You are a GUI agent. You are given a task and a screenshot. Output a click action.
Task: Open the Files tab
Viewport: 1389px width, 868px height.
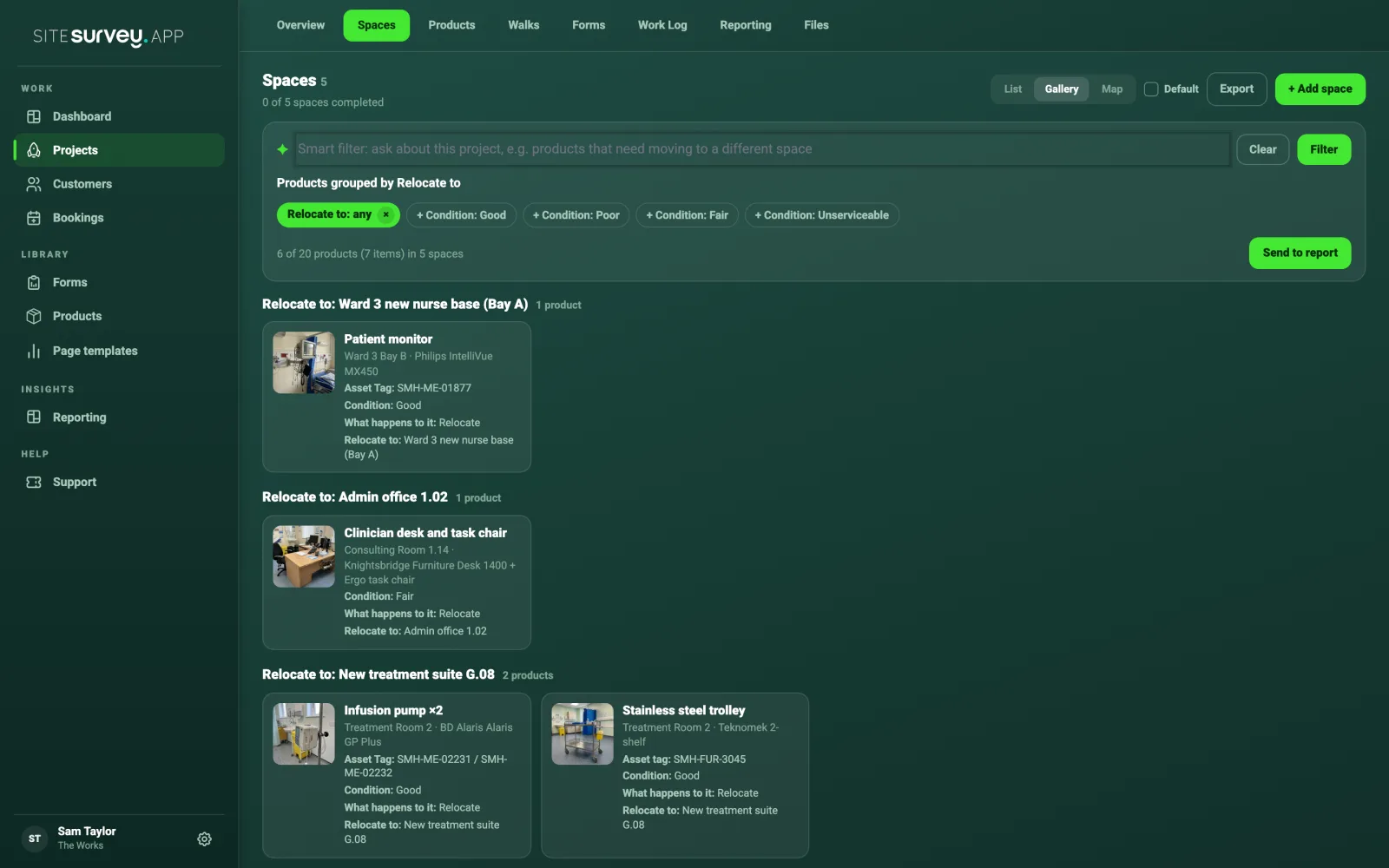pos(816,25)
